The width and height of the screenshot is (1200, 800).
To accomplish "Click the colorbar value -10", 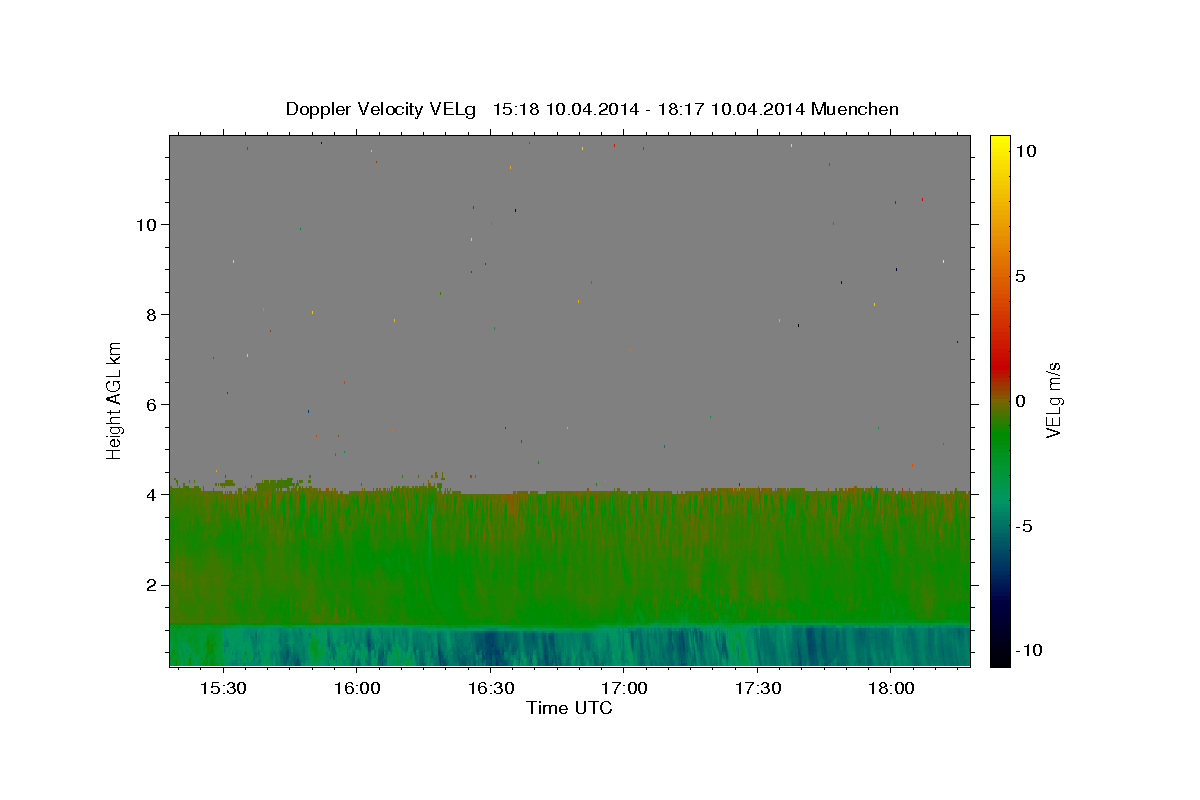I will pos(1029,651).
